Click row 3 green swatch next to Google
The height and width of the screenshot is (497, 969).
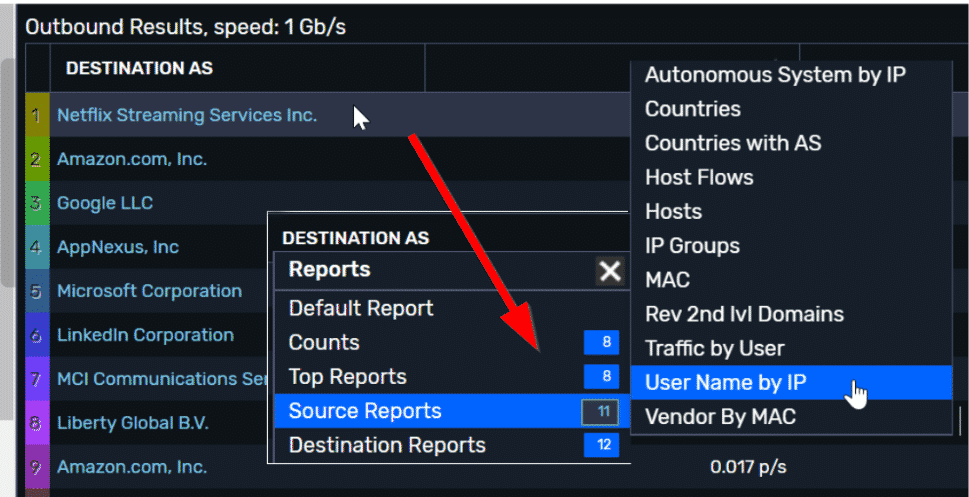[x=37, y=203]
